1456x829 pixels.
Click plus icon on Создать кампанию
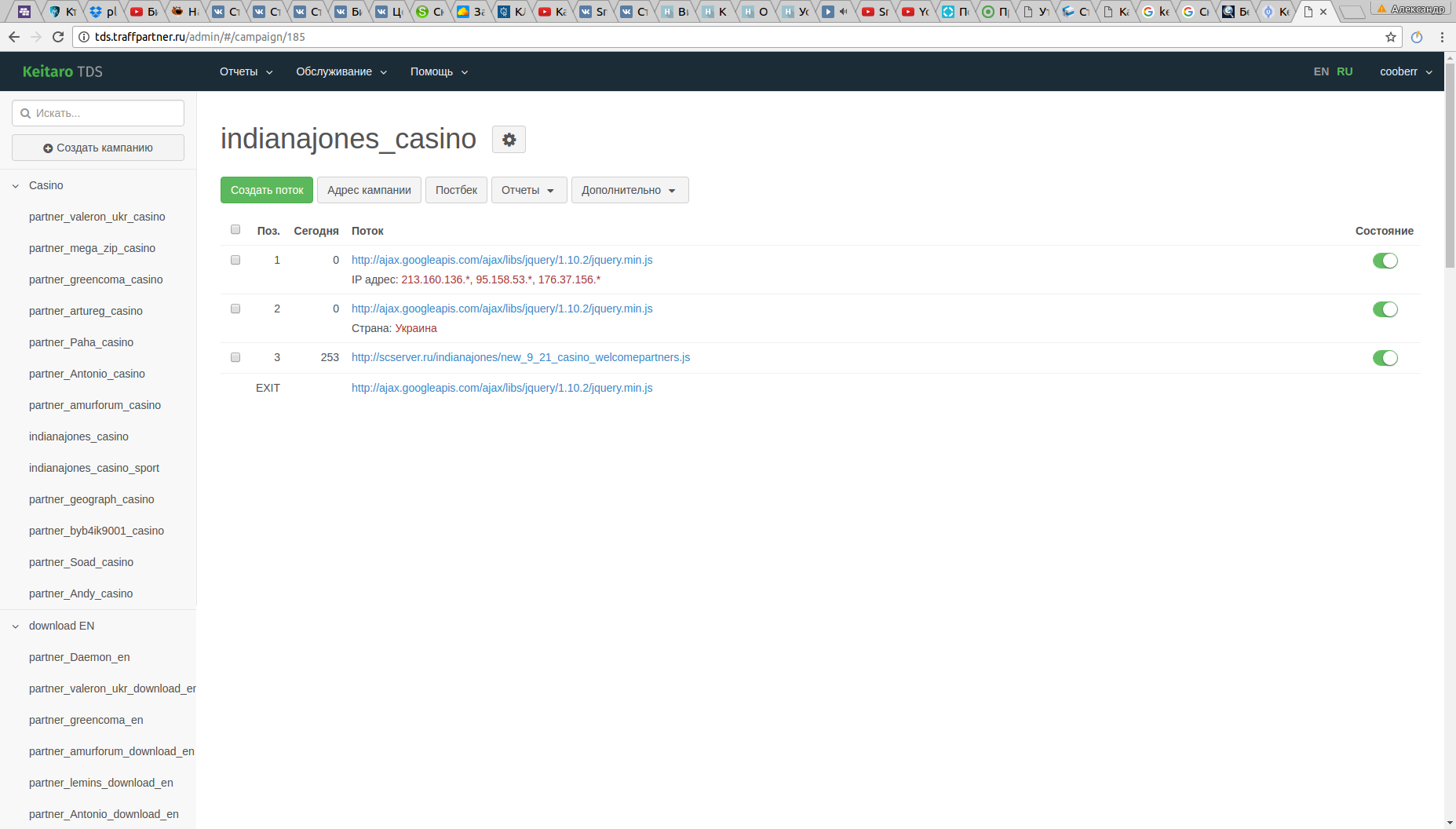click(x=48, y=148)
